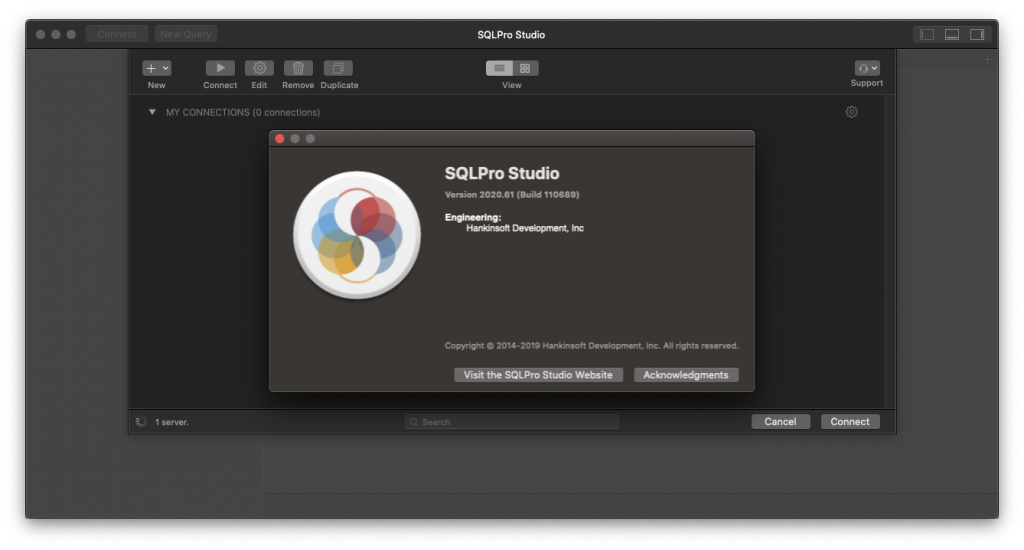1024x550 pixels.
Task: Open connections settings gear icon
Action: 852,112
